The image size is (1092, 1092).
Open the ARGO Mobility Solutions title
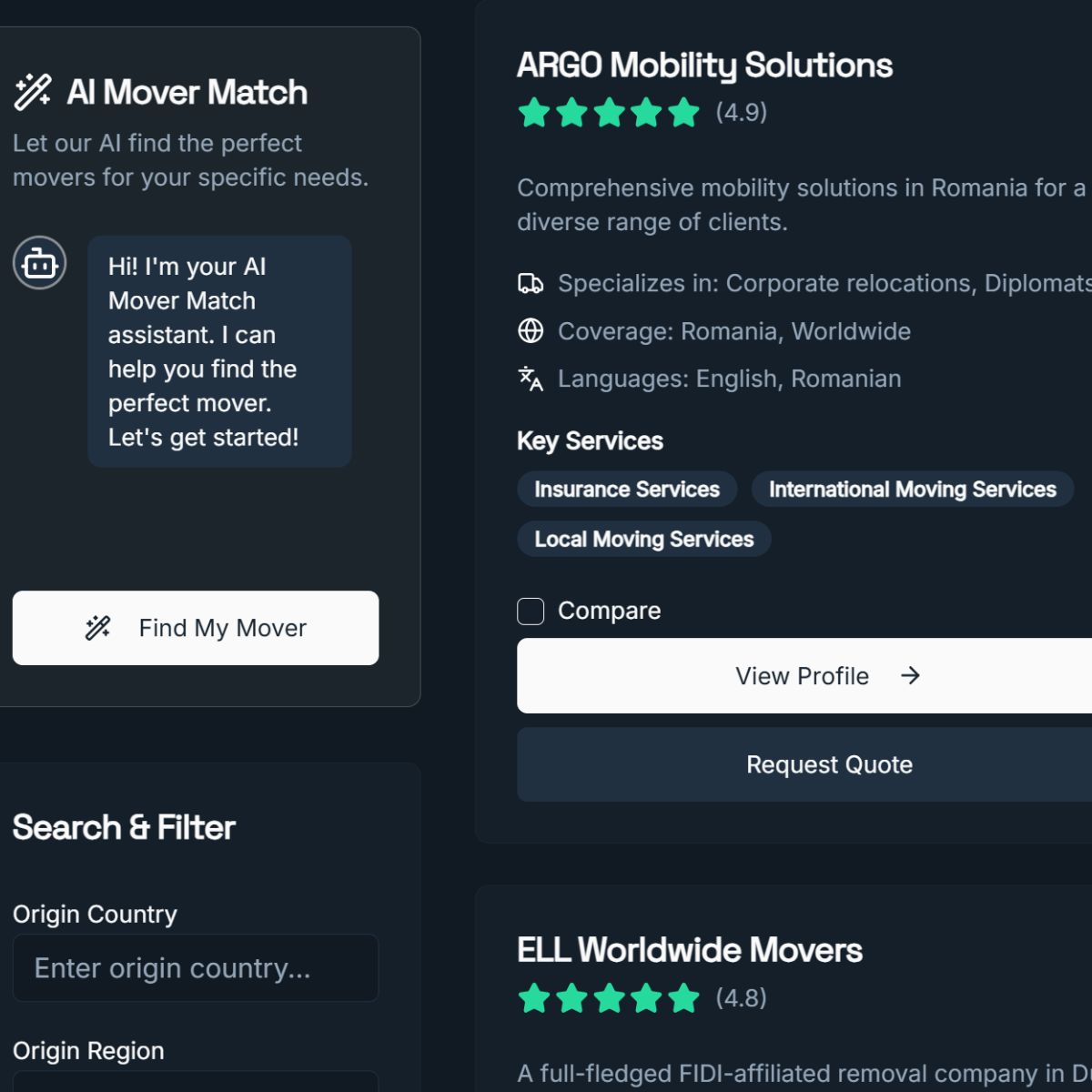pyautogui.click(x=704, y=66)
